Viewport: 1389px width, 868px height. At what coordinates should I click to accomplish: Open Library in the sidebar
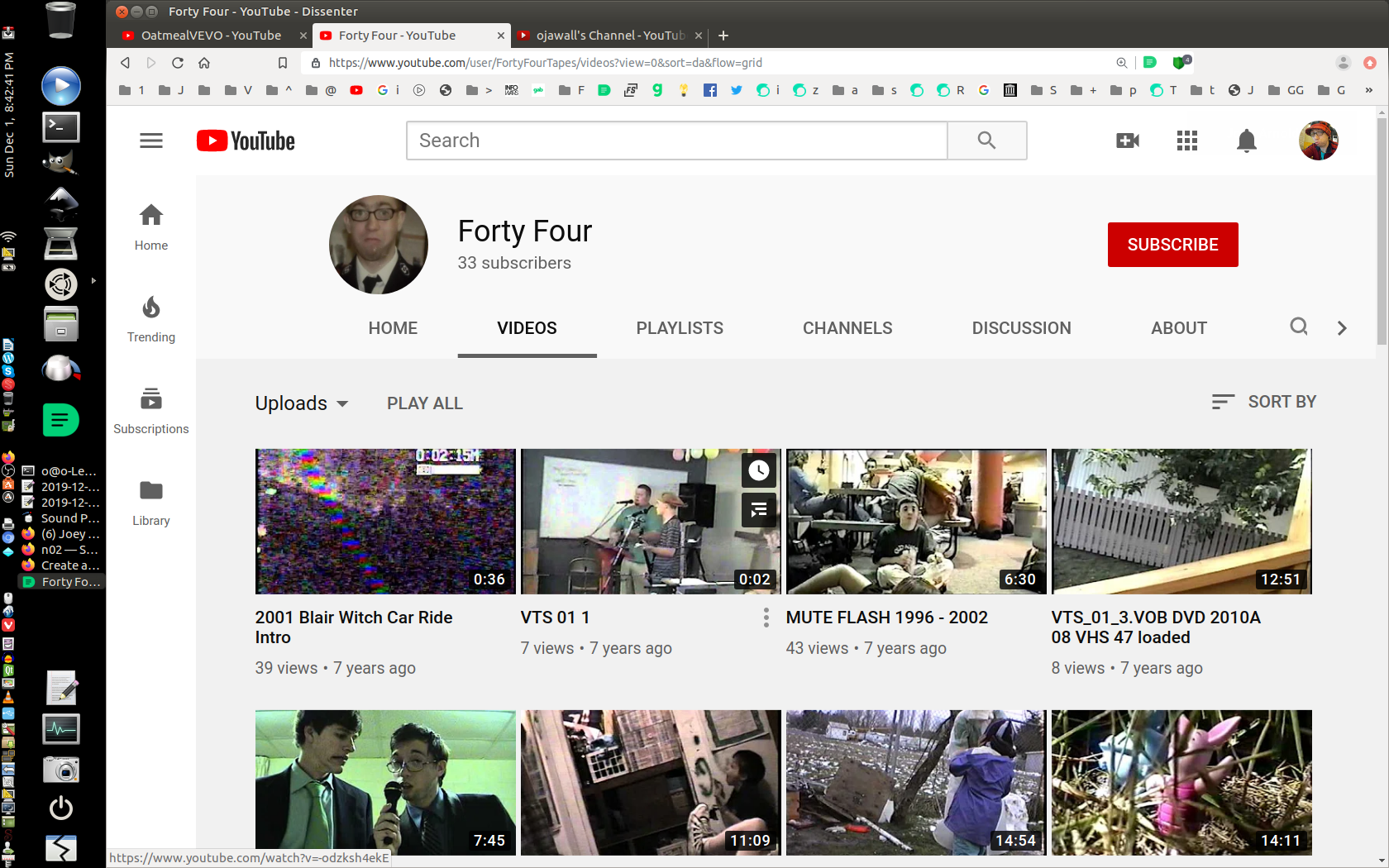point(151,503)
